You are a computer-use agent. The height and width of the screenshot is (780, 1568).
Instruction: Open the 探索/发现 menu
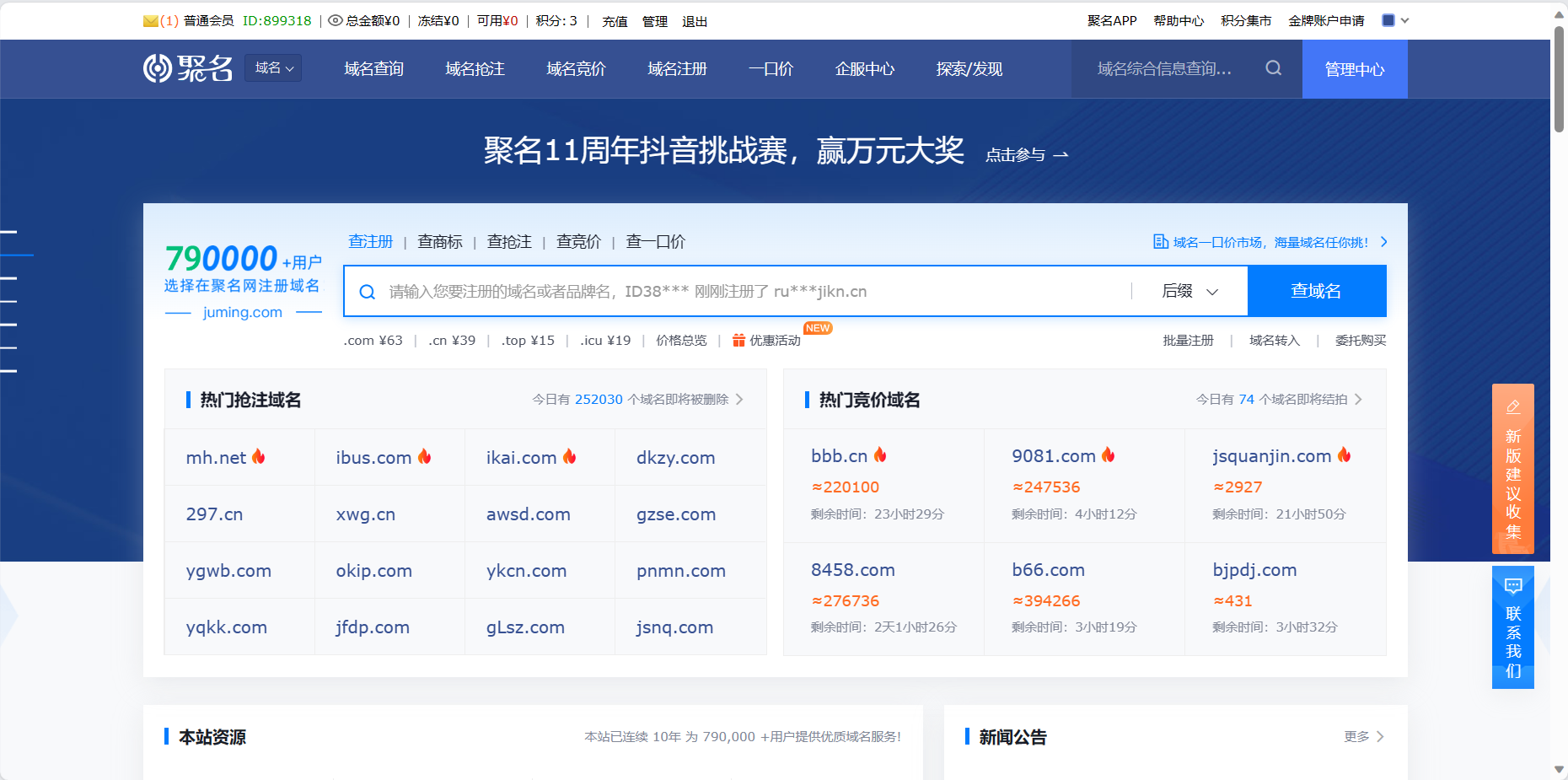pos(969,69)
